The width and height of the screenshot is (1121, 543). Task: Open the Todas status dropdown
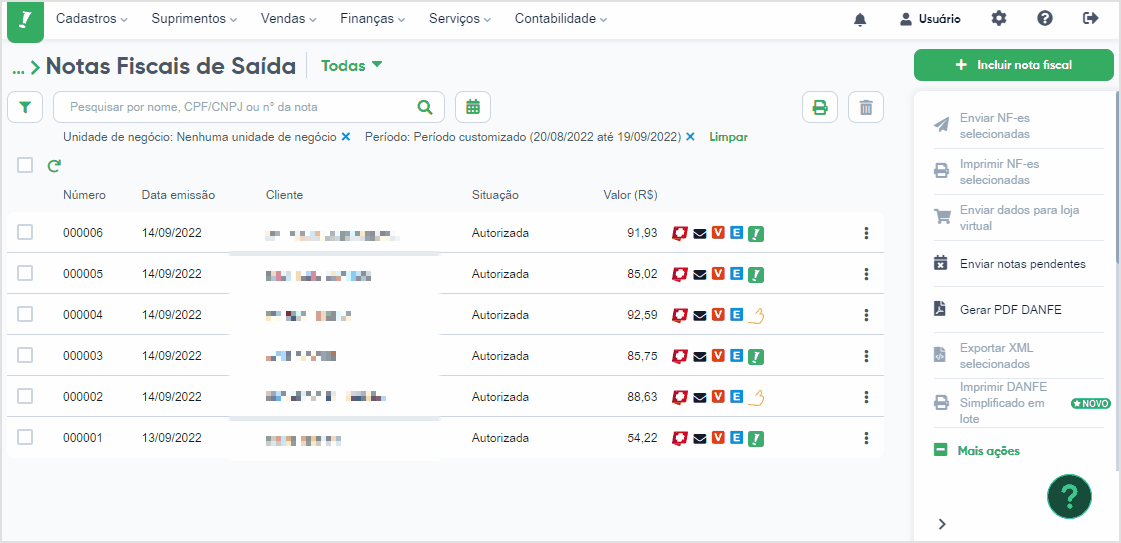(x=352, y=66)
